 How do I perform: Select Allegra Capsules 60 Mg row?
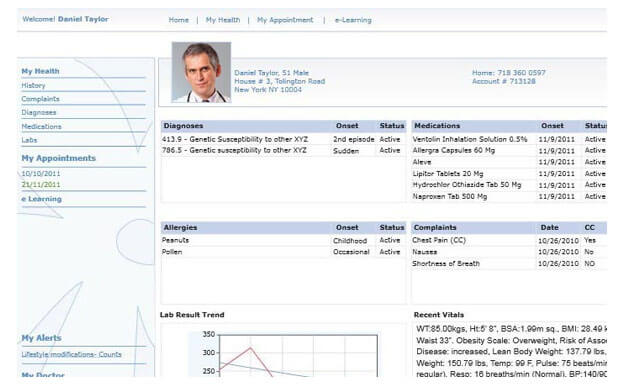pyautogui.click(x=509, y=150)
